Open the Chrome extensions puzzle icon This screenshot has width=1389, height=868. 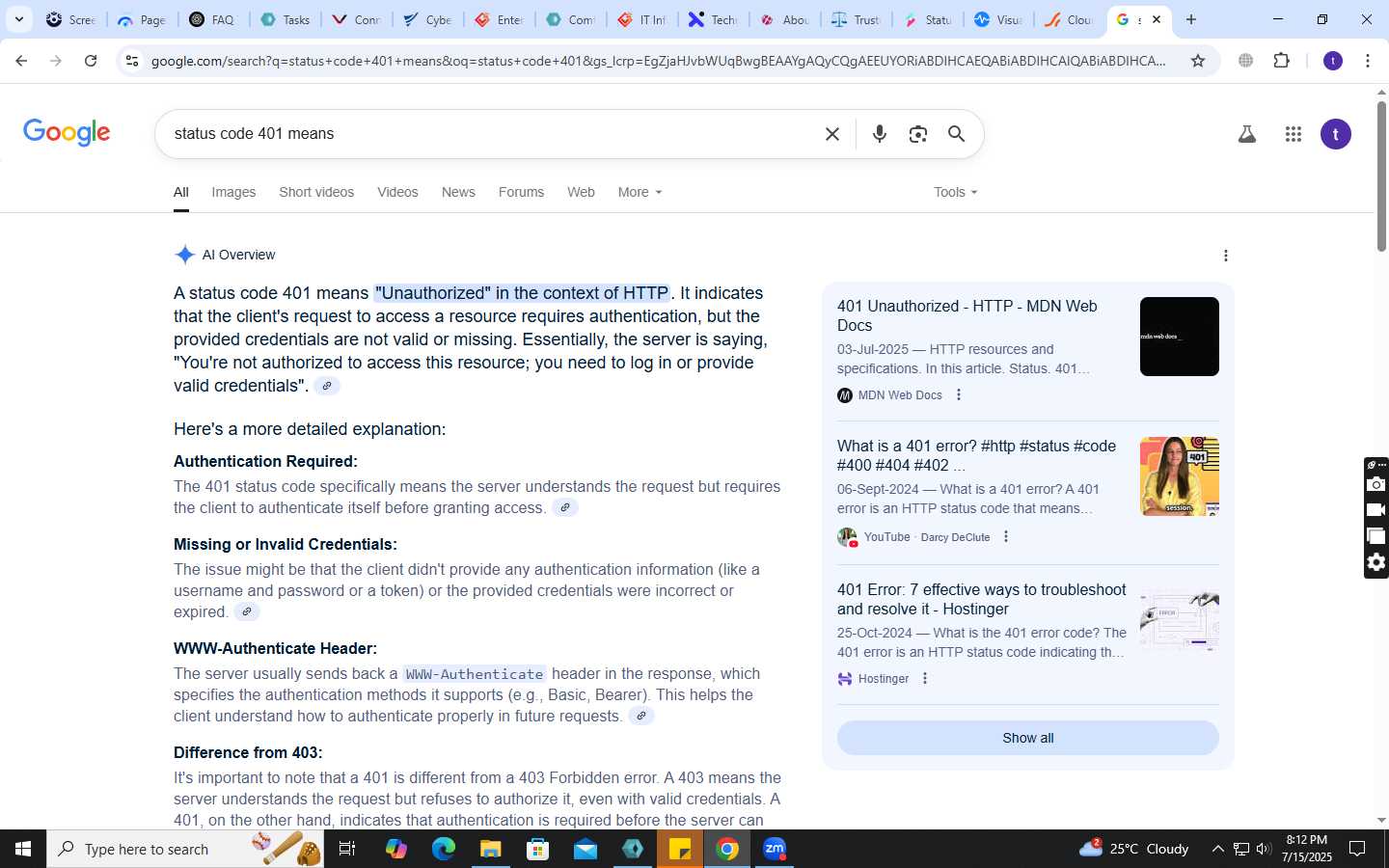tap(1281, 61)
